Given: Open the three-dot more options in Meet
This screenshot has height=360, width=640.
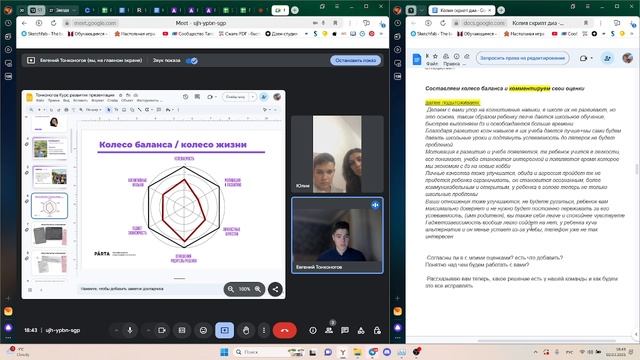Looking at the screenshot, I should (x=264, y=330).
